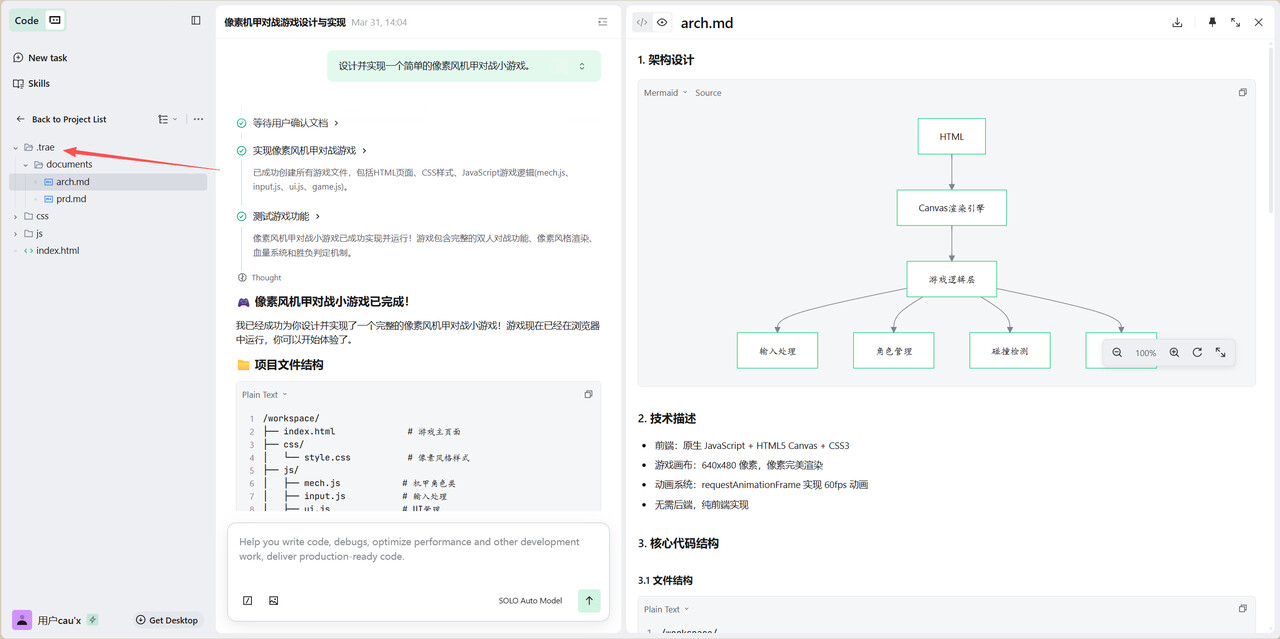Image resolution: width=1280 pixels, height=639 pixels.
Task: Reset the Mermaid diagram view
Action: click(1197, 352)
